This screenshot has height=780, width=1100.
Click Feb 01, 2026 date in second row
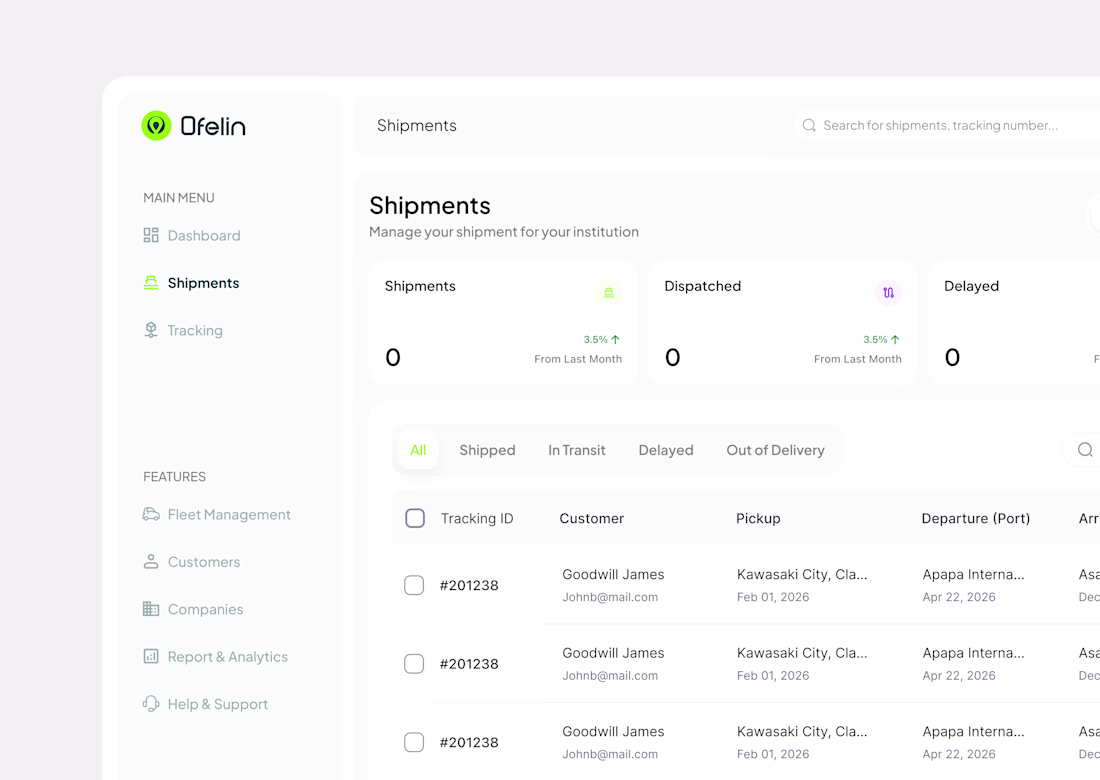point(772,675)
